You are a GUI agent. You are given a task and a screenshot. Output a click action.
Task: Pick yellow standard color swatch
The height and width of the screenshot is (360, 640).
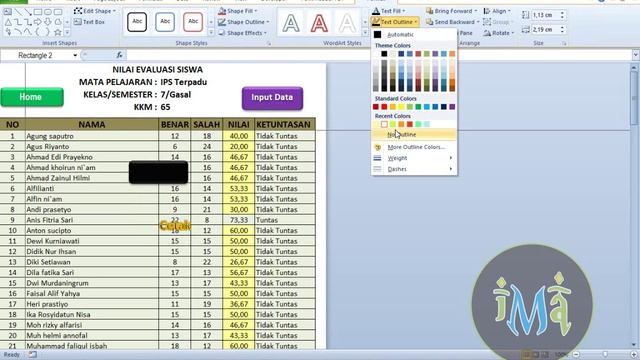tap(401, 107)
